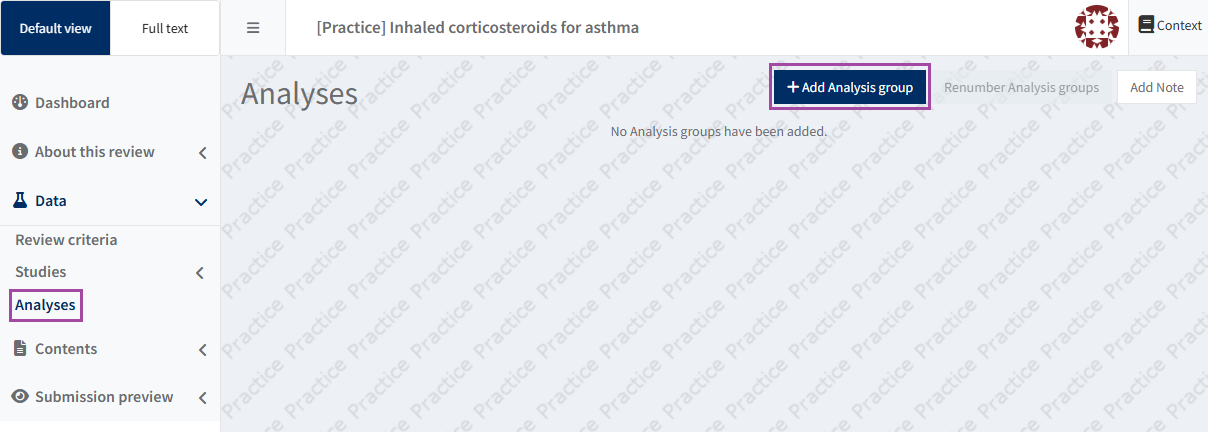Click the Submission preview eye icon
The height and width of the screenshot is (432, 1208).
coord(19,397)
